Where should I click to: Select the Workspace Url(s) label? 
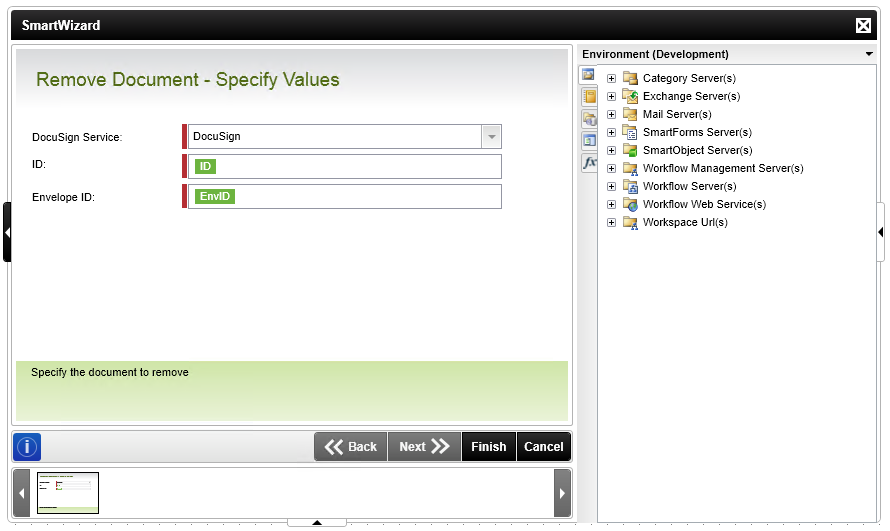point(685,222)
